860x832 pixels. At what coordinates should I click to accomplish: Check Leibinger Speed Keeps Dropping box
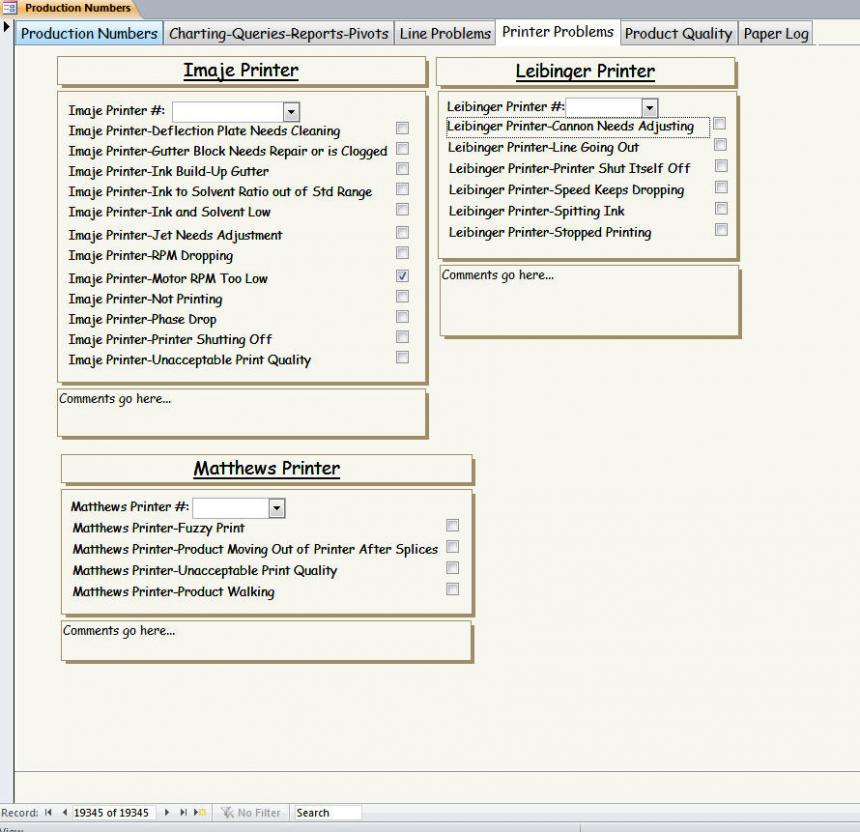point(721,187)
